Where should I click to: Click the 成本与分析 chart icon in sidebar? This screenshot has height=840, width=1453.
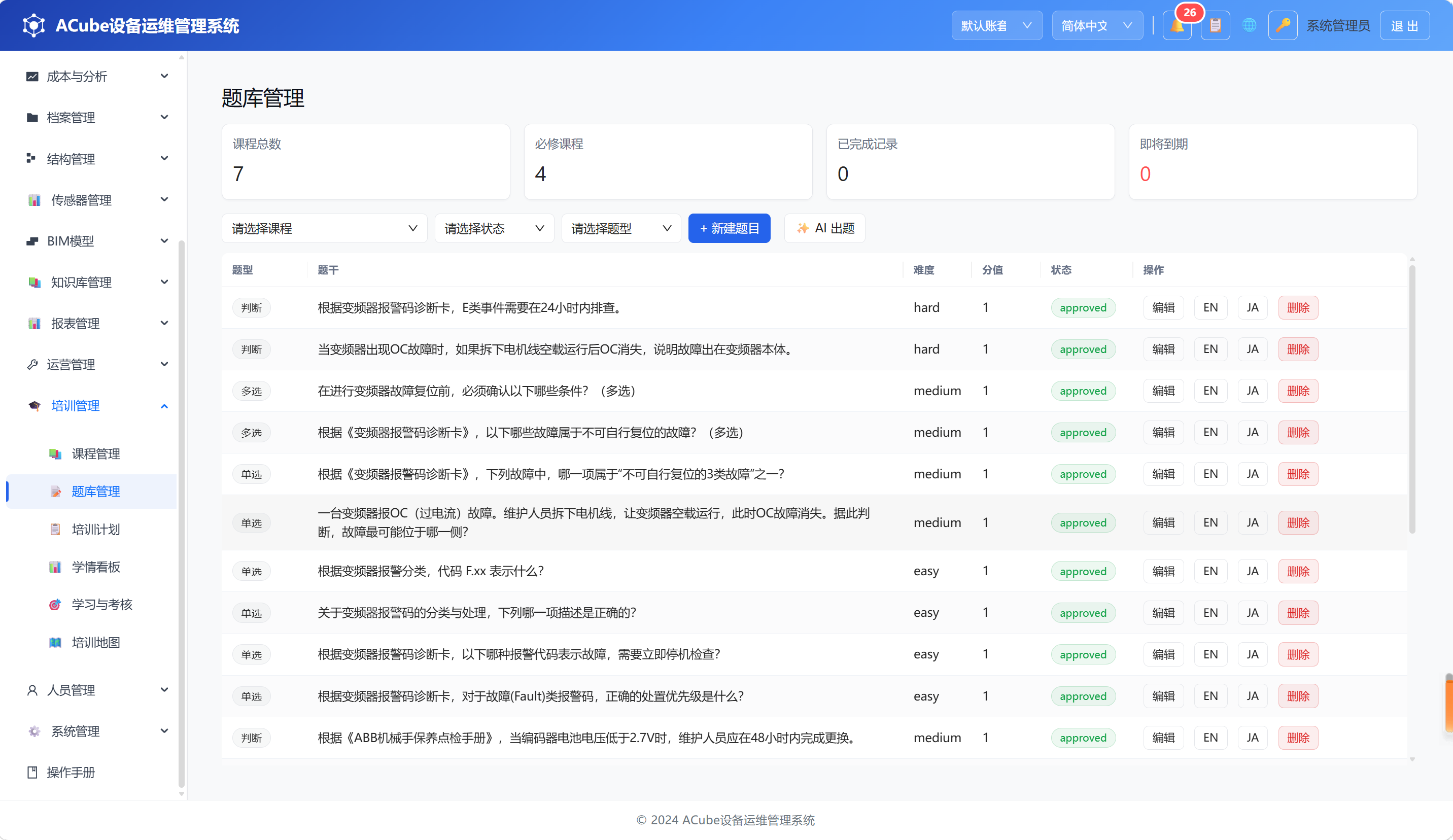click(32, 76)
